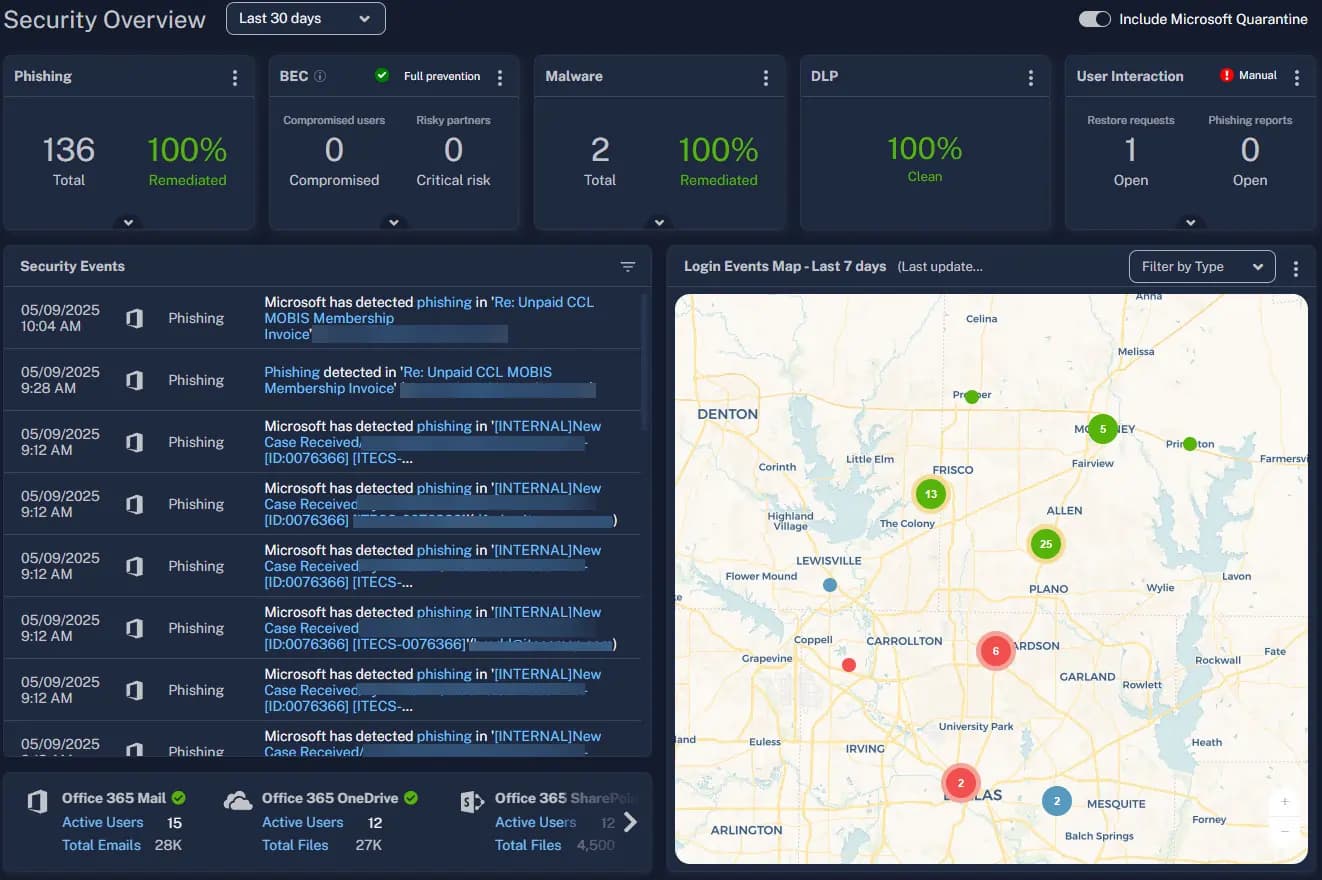Expand the Phishing card with its chevron
The image size is (1322, 880).
click(127, 222)
